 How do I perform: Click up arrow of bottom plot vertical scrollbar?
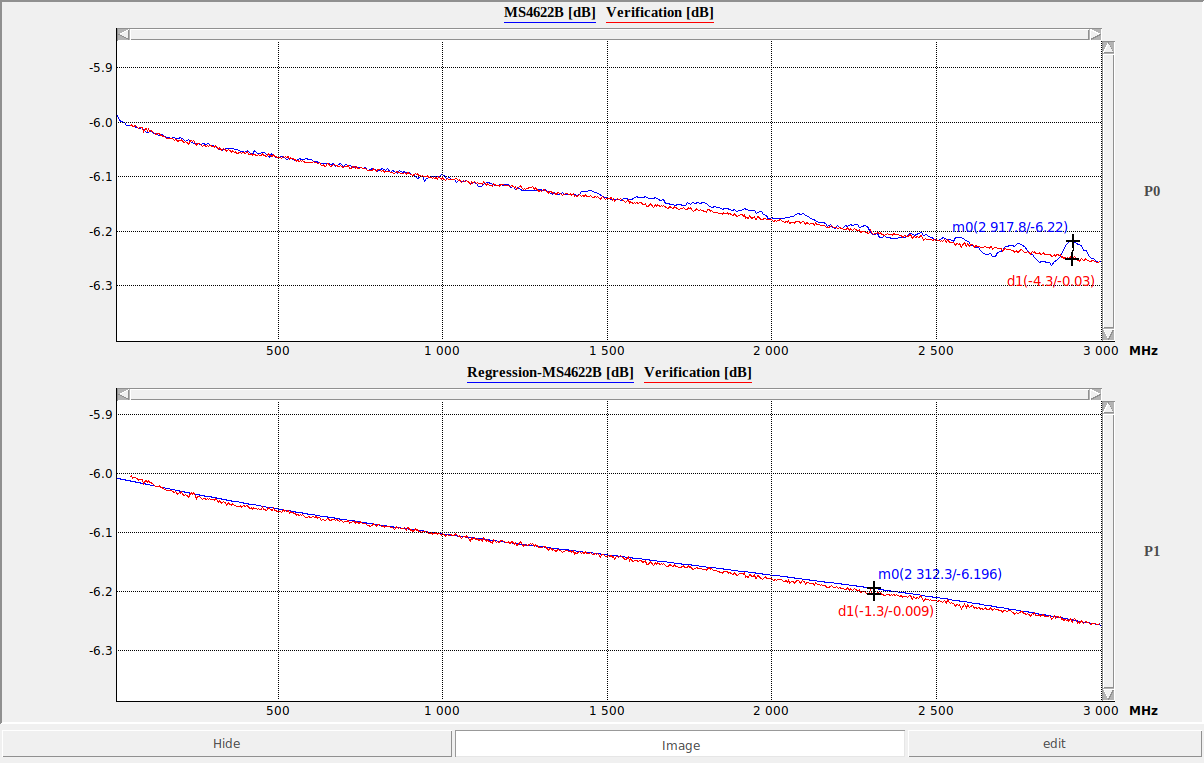(x=1108, y=406)
